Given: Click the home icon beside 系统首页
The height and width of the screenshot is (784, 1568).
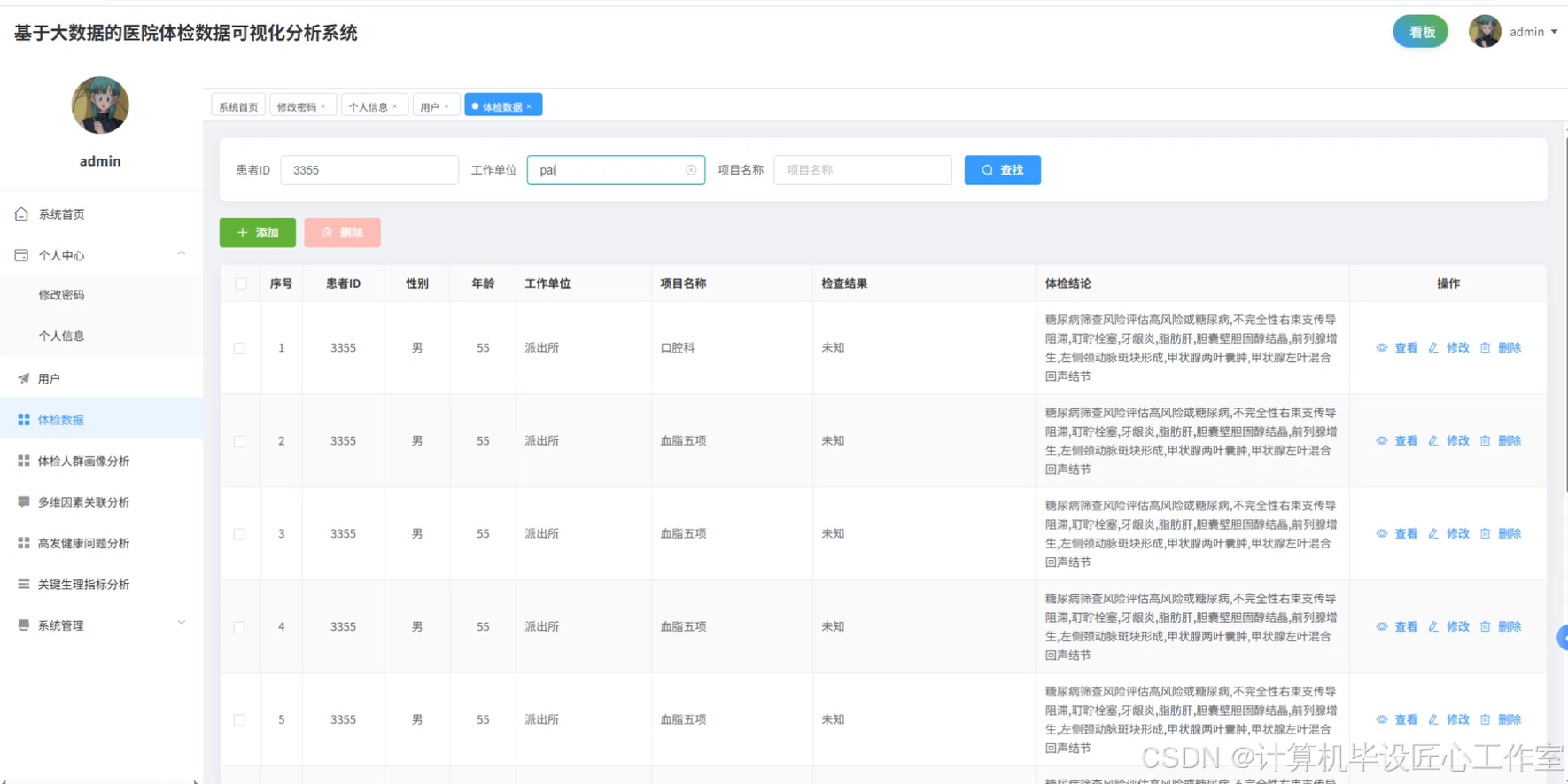Looking at the screenshot, I should pyautogui.click(x=22, y=214).
